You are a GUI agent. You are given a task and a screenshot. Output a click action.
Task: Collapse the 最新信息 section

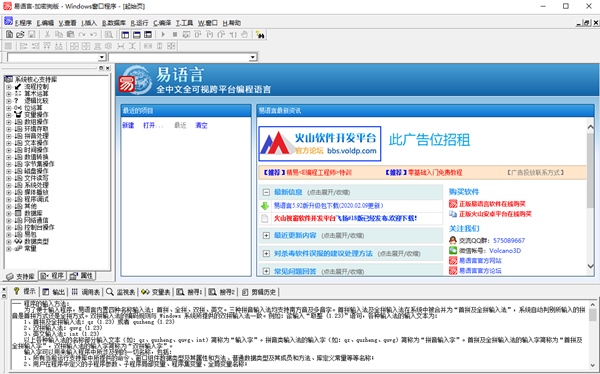coord(266,192)
